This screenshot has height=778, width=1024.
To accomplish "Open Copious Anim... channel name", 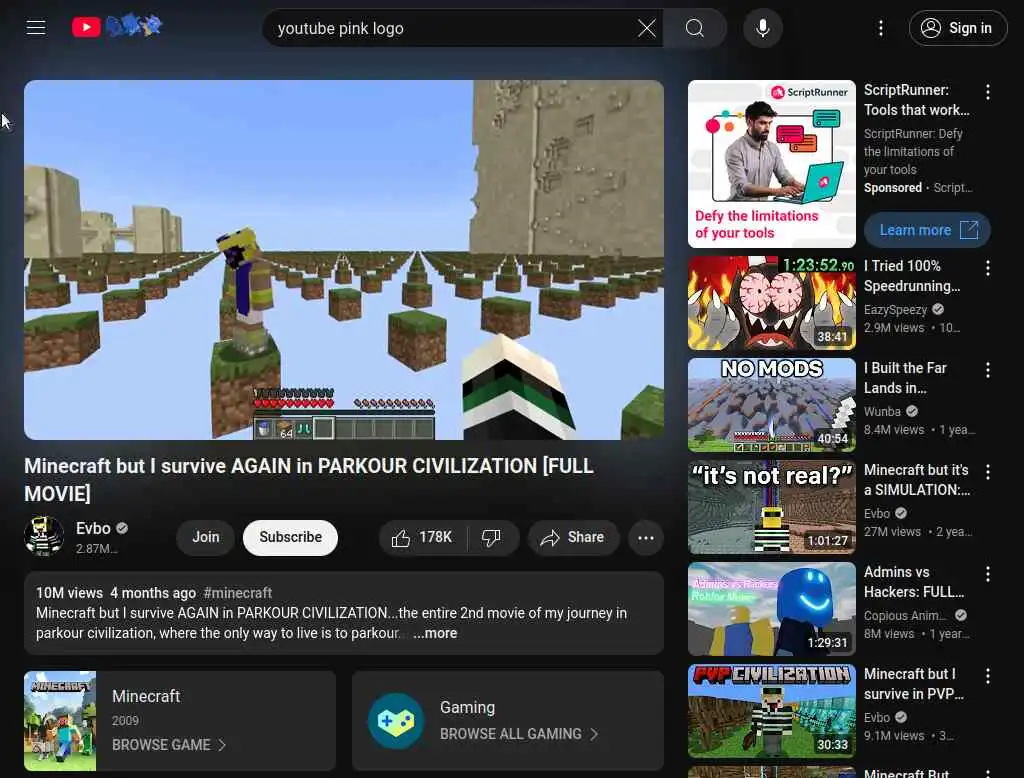I will 905,615.
